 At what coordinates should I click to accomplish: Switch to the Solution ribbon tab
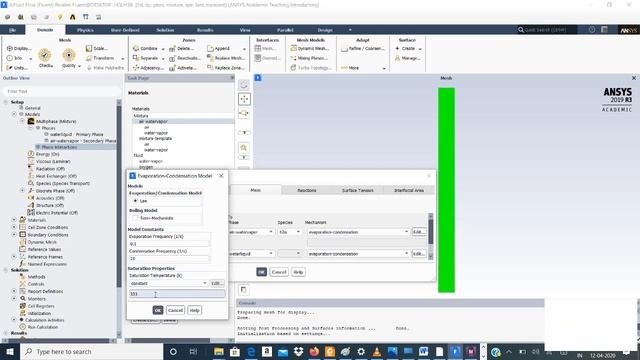pyautogui.click(x=165, y=30)
